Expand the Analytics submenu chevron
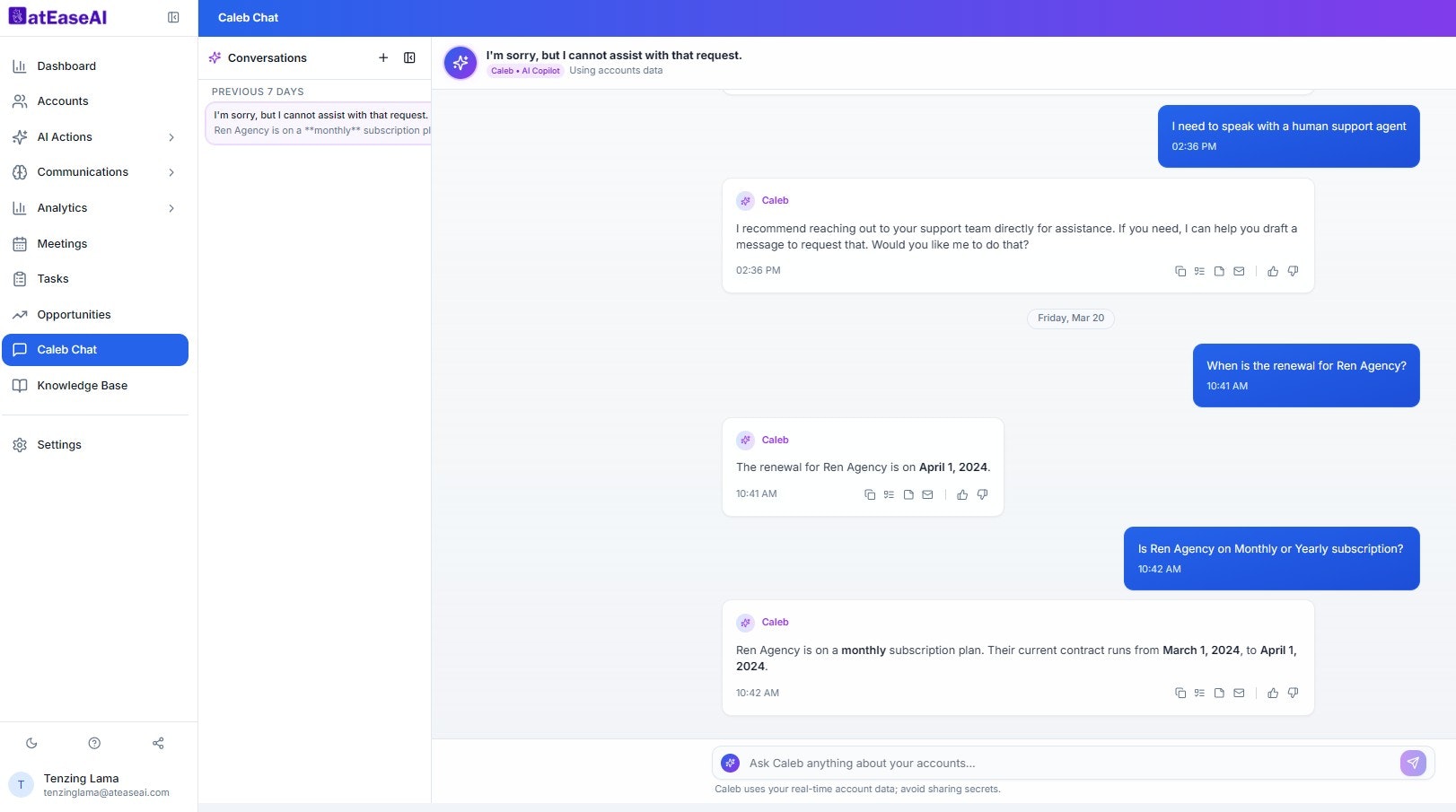The image size is (1456, 812). [x=171, y=208]
